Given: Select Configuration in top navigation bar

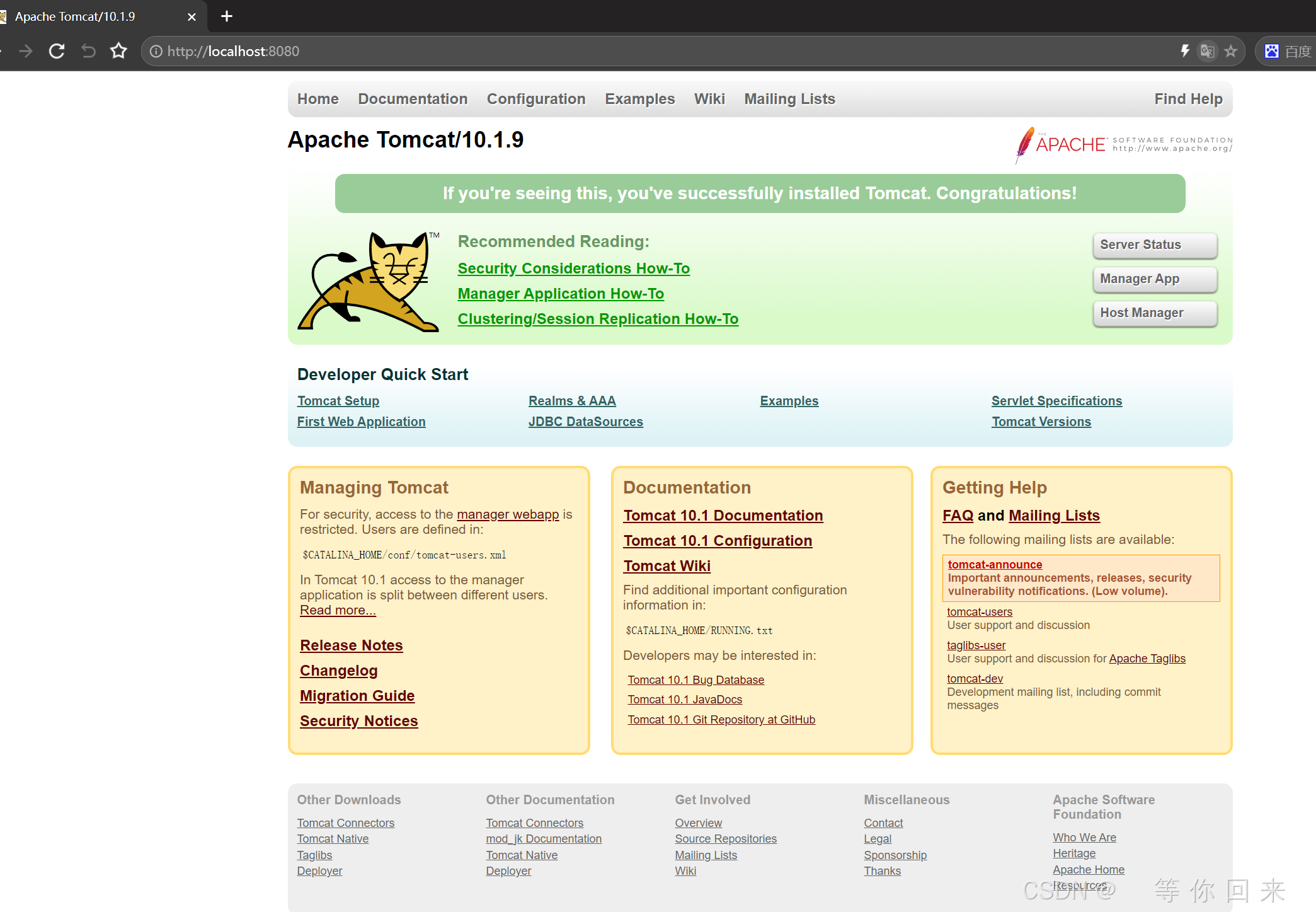Looking at the screenshot, I should (x=536, y=99).
